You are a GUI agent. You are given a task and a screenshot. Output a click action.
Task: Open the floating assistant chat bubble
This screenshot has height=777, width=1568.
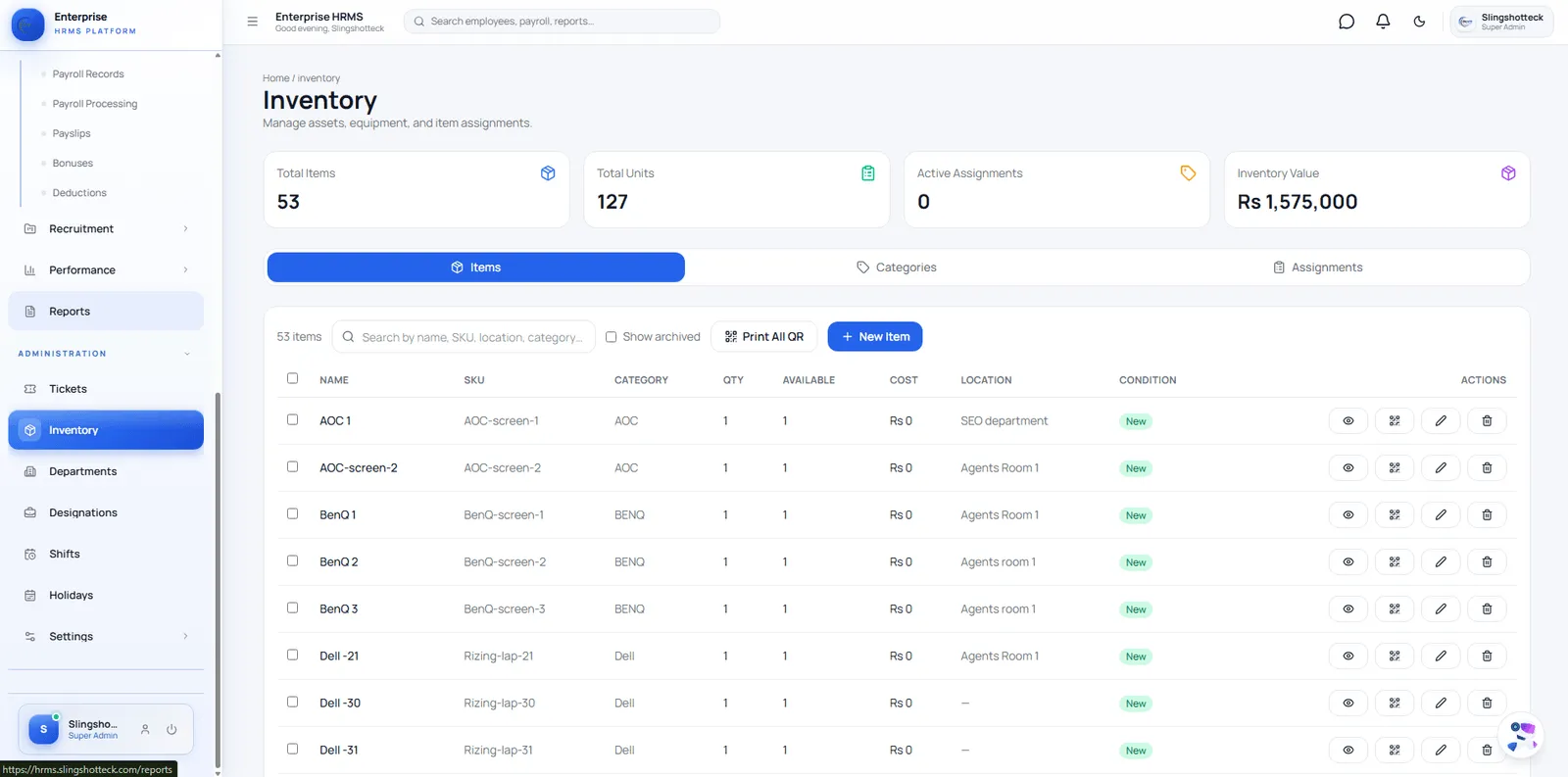pyautogui.click(x=1521, y=736)
